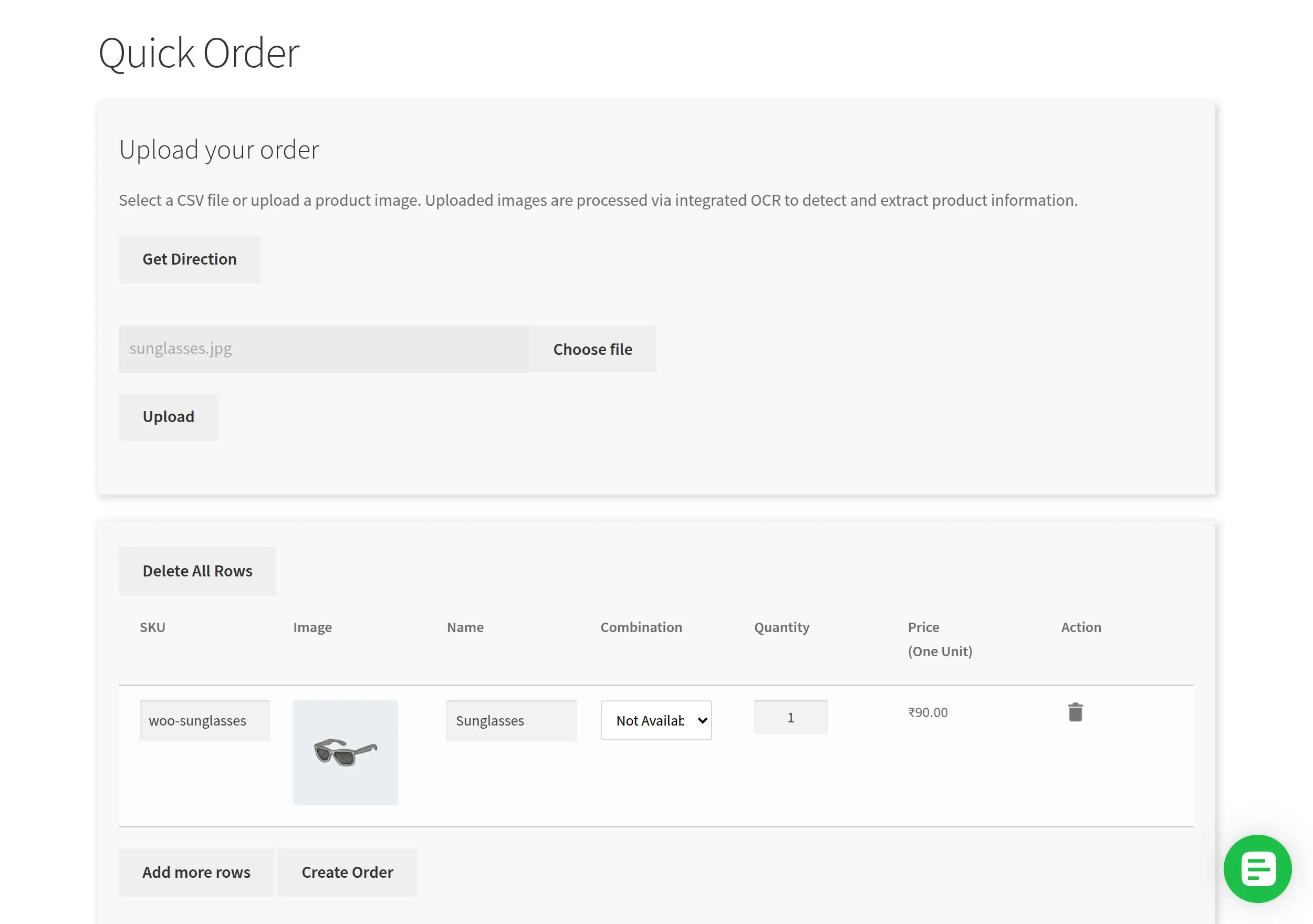Viewport: 1313px width, 924px height.
Task: Click the Get Direction button
Action: pos(189,259)
